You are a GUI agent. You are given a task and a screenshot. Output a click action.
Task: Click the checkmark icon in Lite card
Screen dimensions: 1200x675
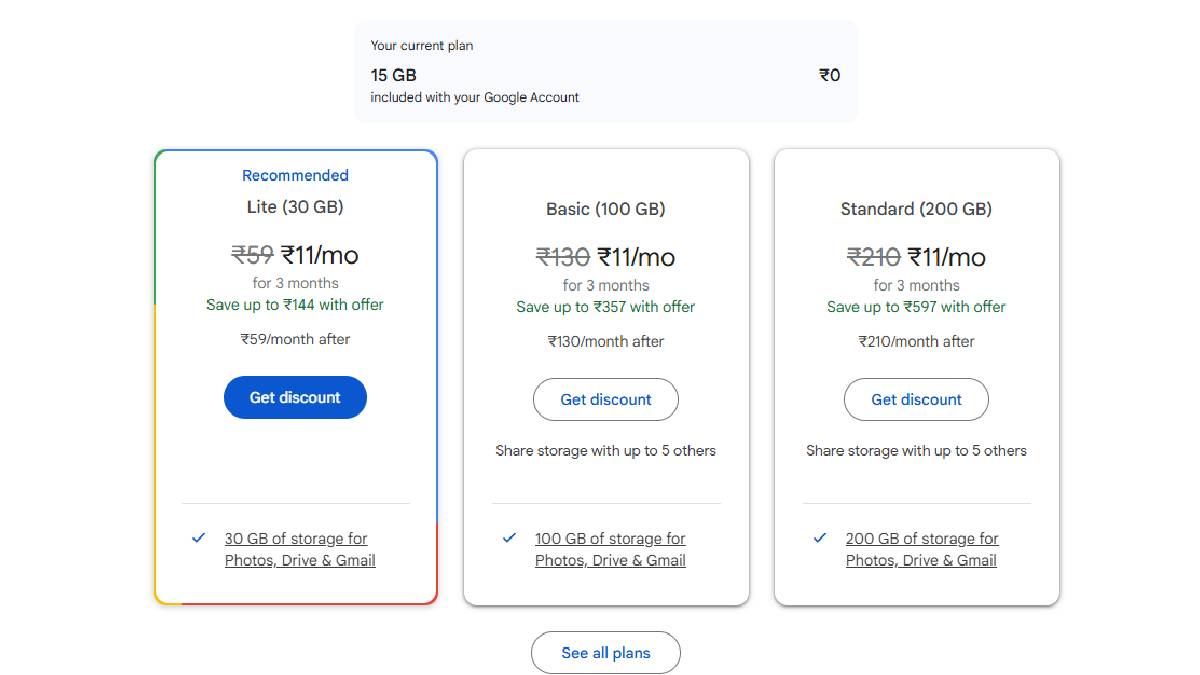click(198, 538)
